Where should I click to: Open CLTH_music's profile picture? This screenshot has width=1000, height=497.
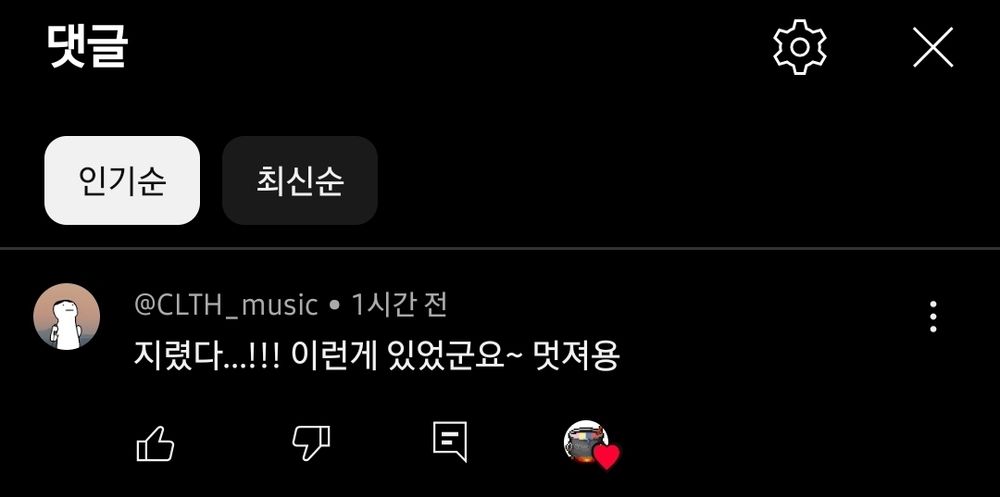click(66, 316)
